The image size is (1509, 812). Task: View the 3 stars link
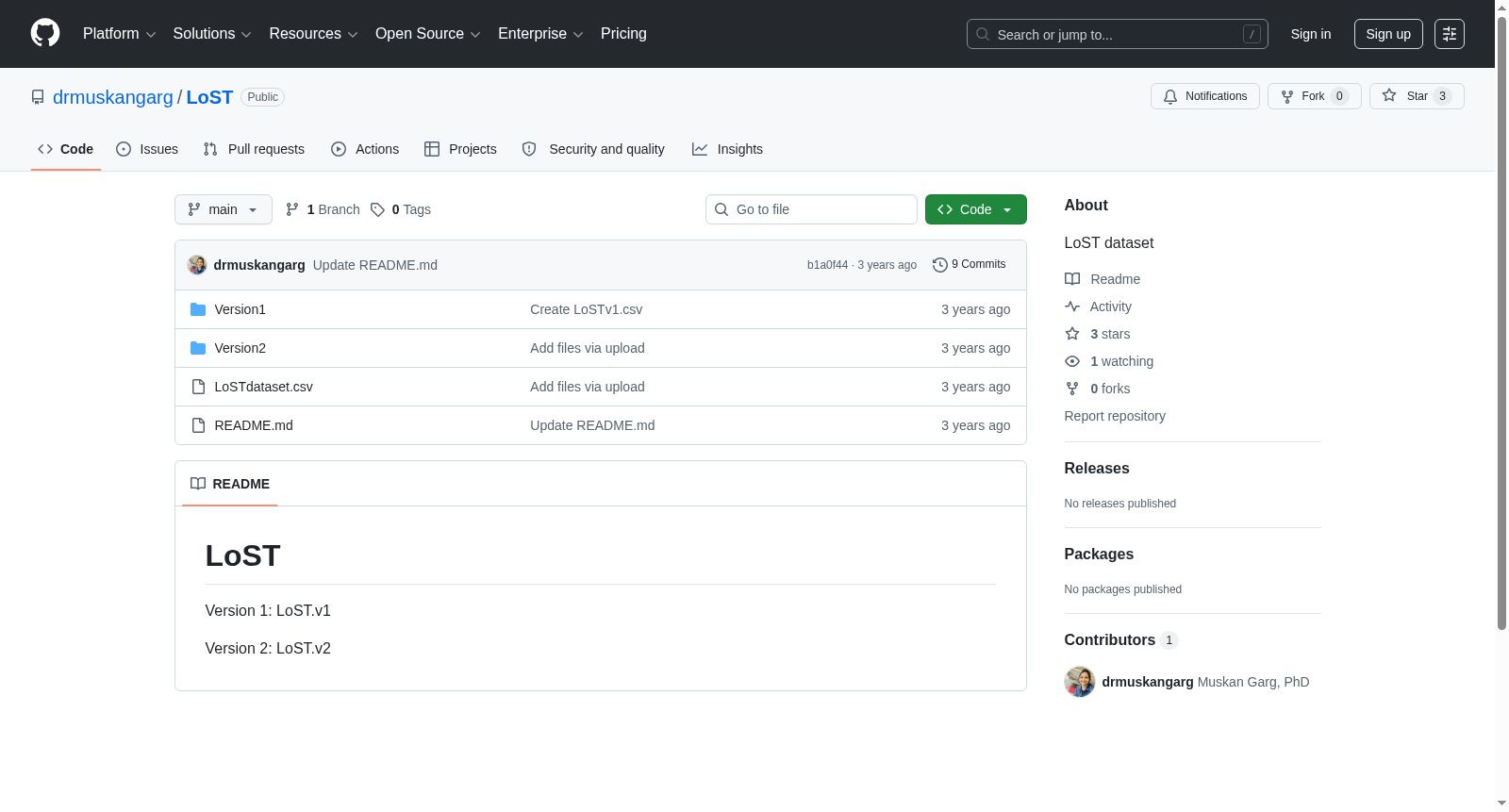[x=1098, y=334]
